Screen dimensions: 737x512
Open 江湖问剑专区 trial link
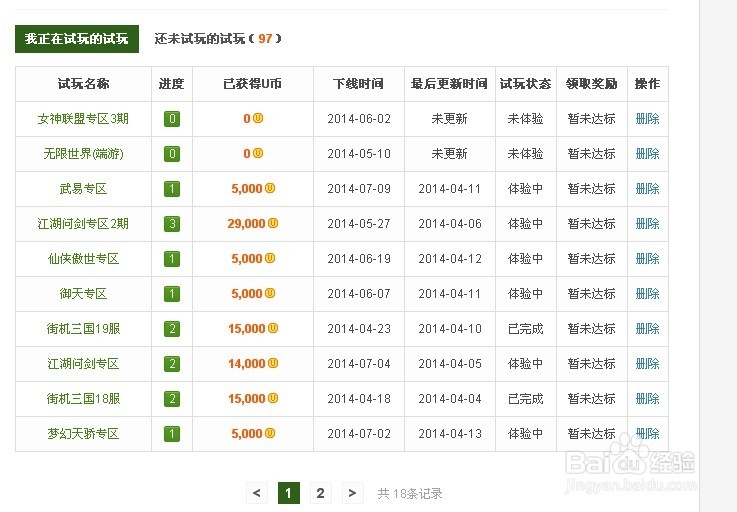point(83,363)
